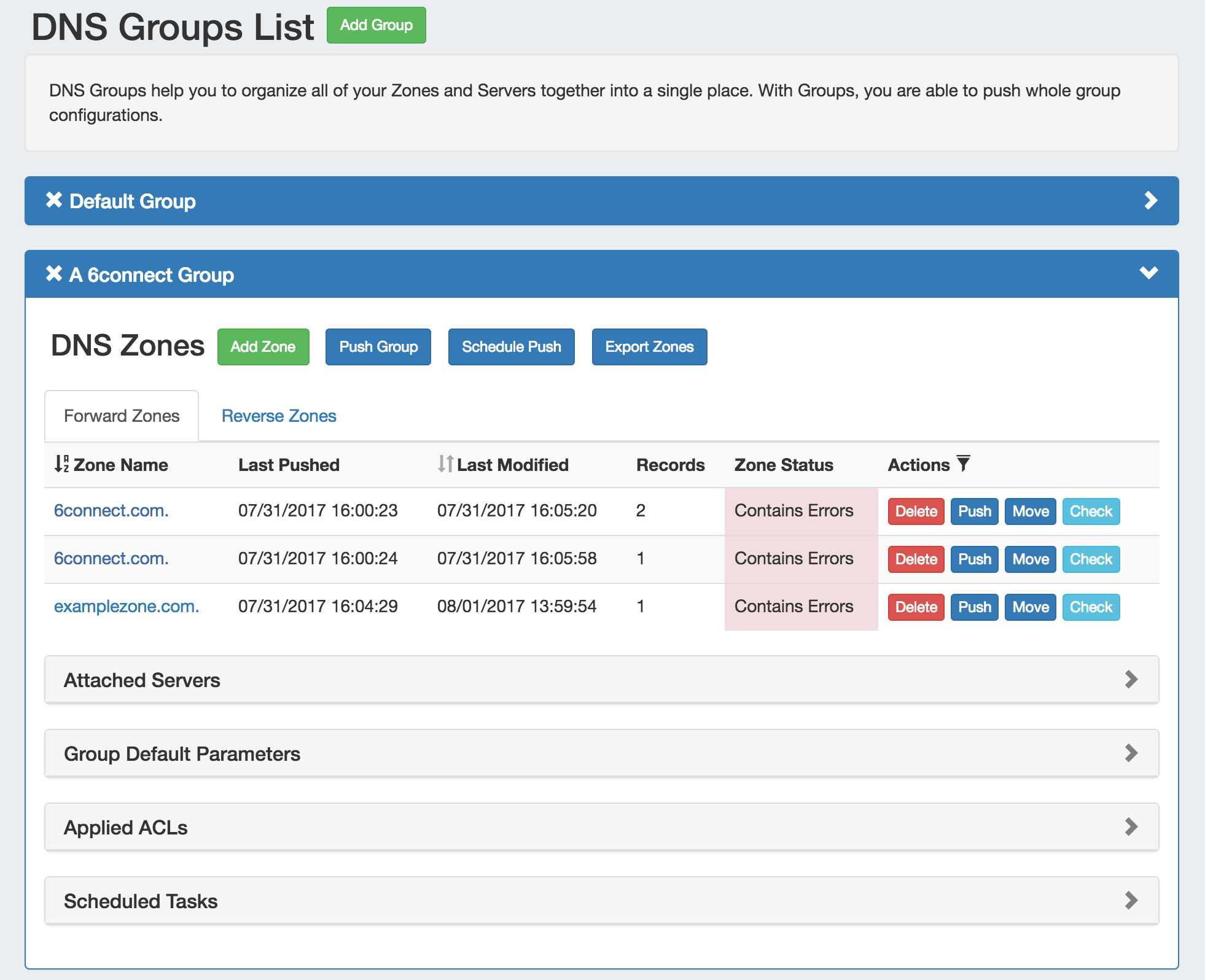Click the X icon beside A 6connect Group
This screenshot has height=980, width=1205.
[x=54, y=274]
